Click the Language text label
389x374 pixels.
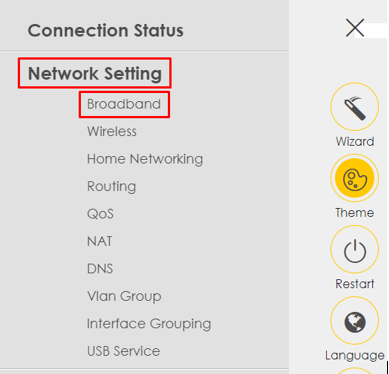tap(355, 356)
